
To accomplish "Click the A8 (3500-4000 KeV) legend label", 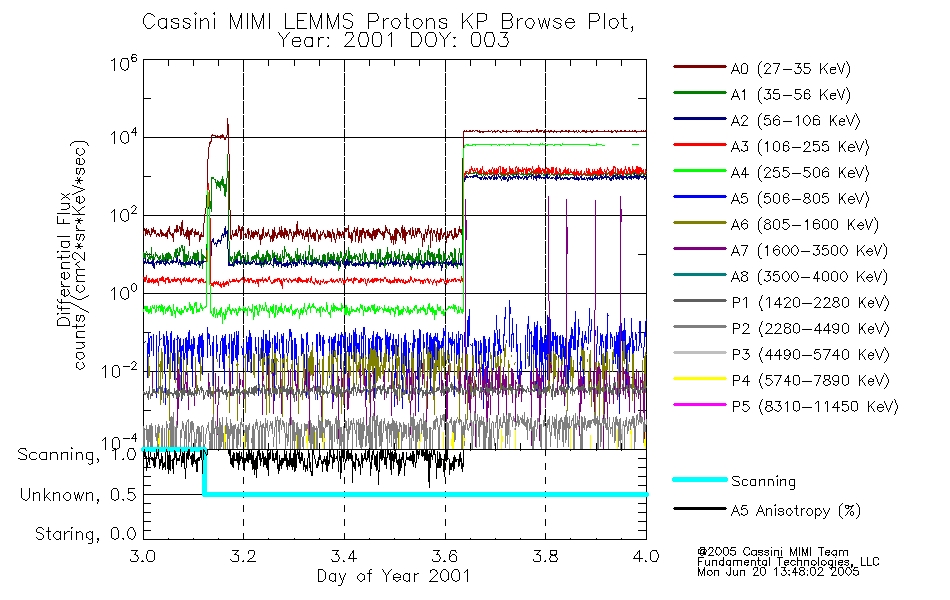I will pyautogui.click(x=809, y=277).
